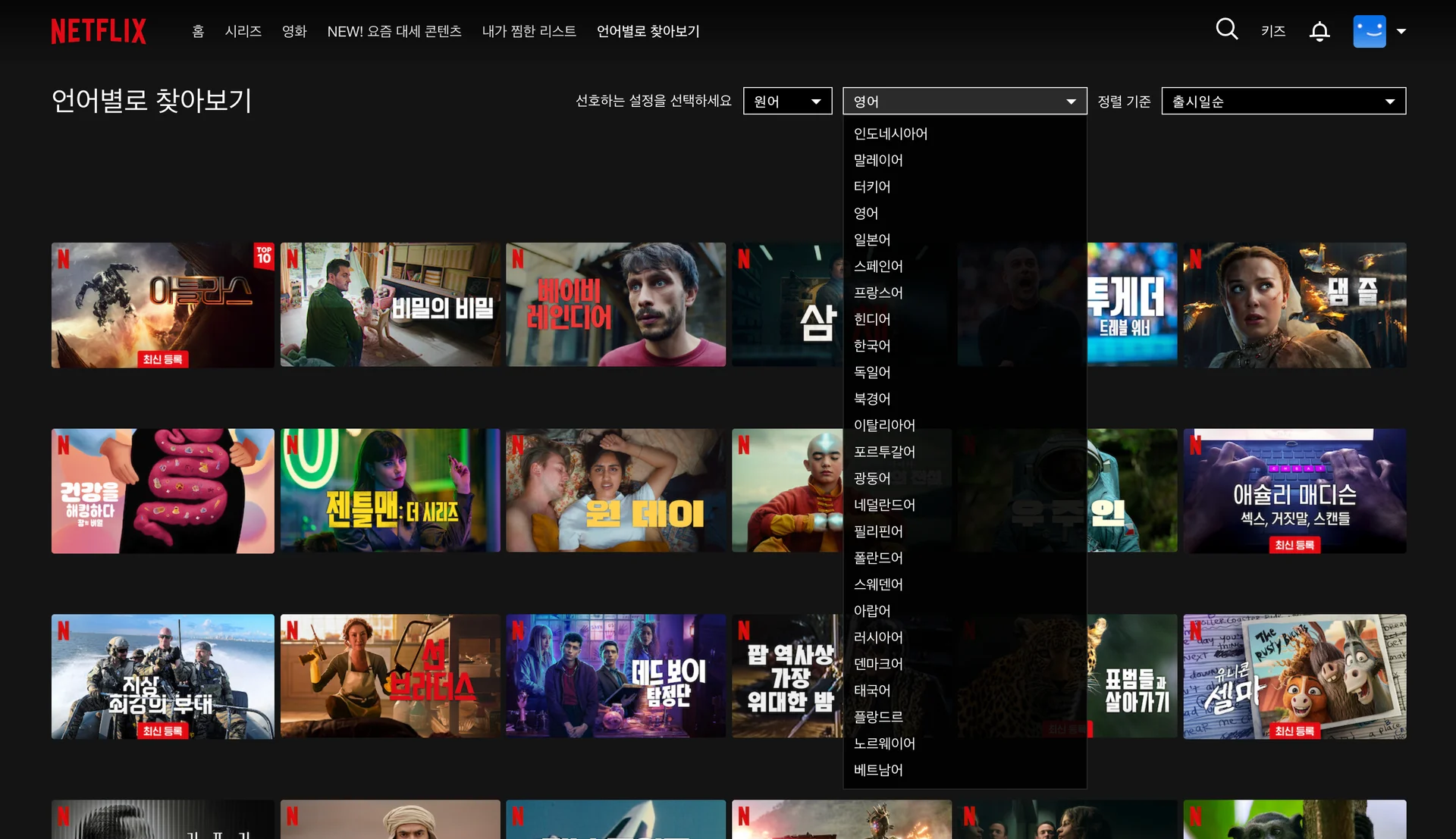Select 베트남어 at list bottom
Viewport: 1456px width, 839px height.
[878, 770]
